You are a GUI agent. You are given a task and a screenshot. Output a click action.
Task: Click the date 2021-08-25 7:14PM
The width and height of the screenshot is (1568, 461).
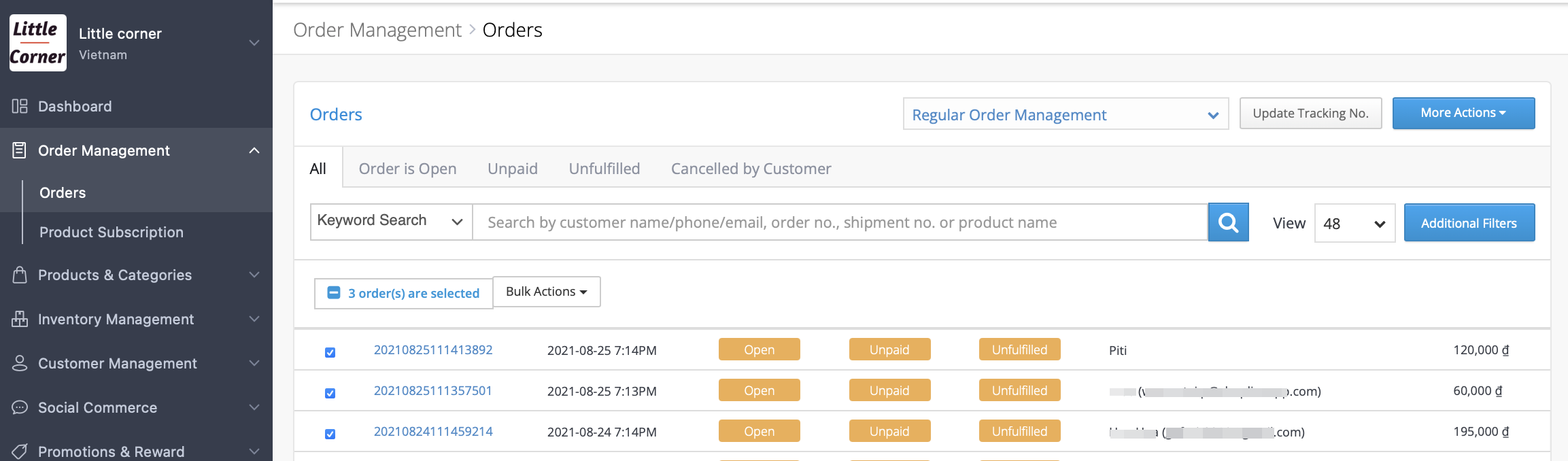coord(602,350)
